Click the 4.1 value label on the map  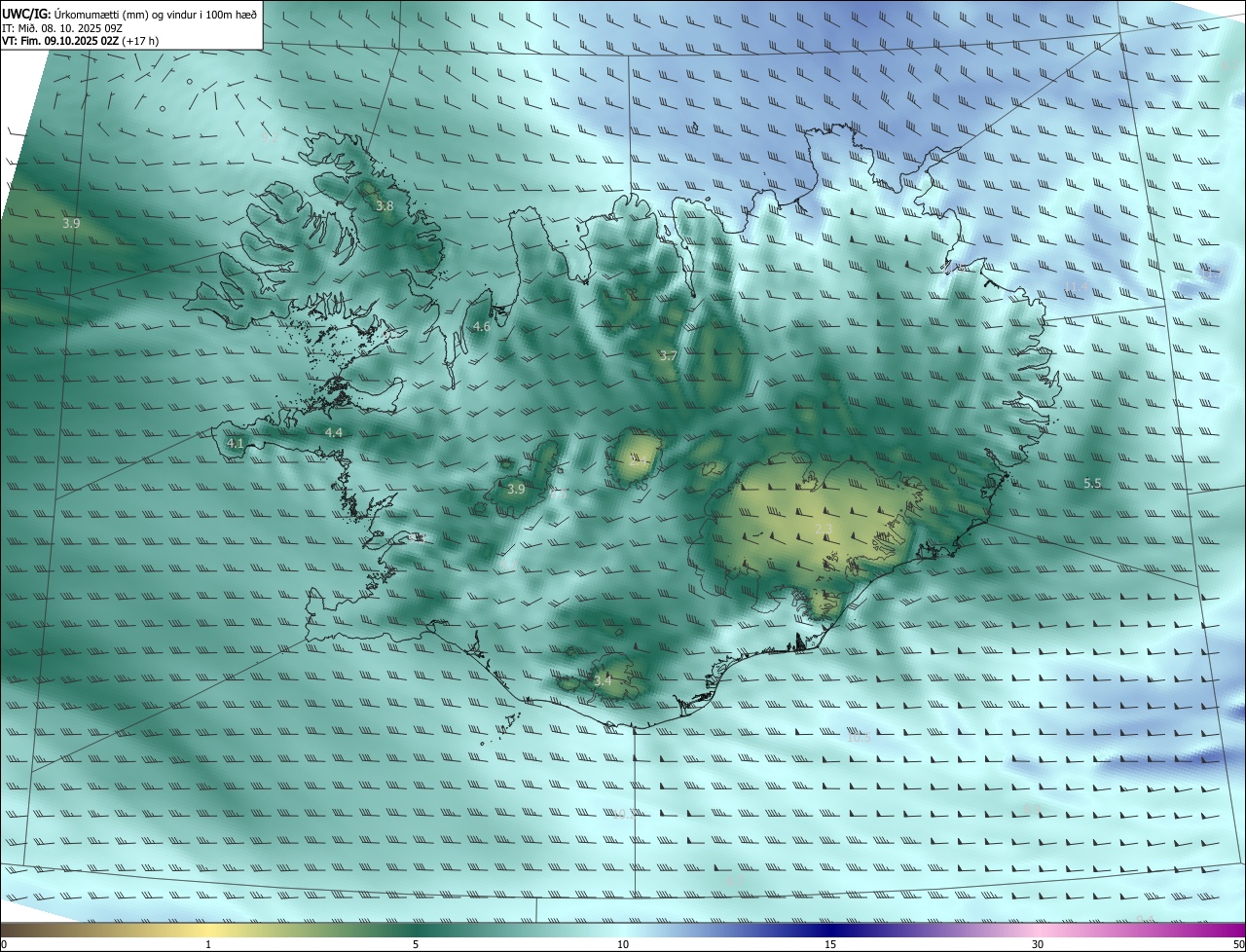coord(235,443)
